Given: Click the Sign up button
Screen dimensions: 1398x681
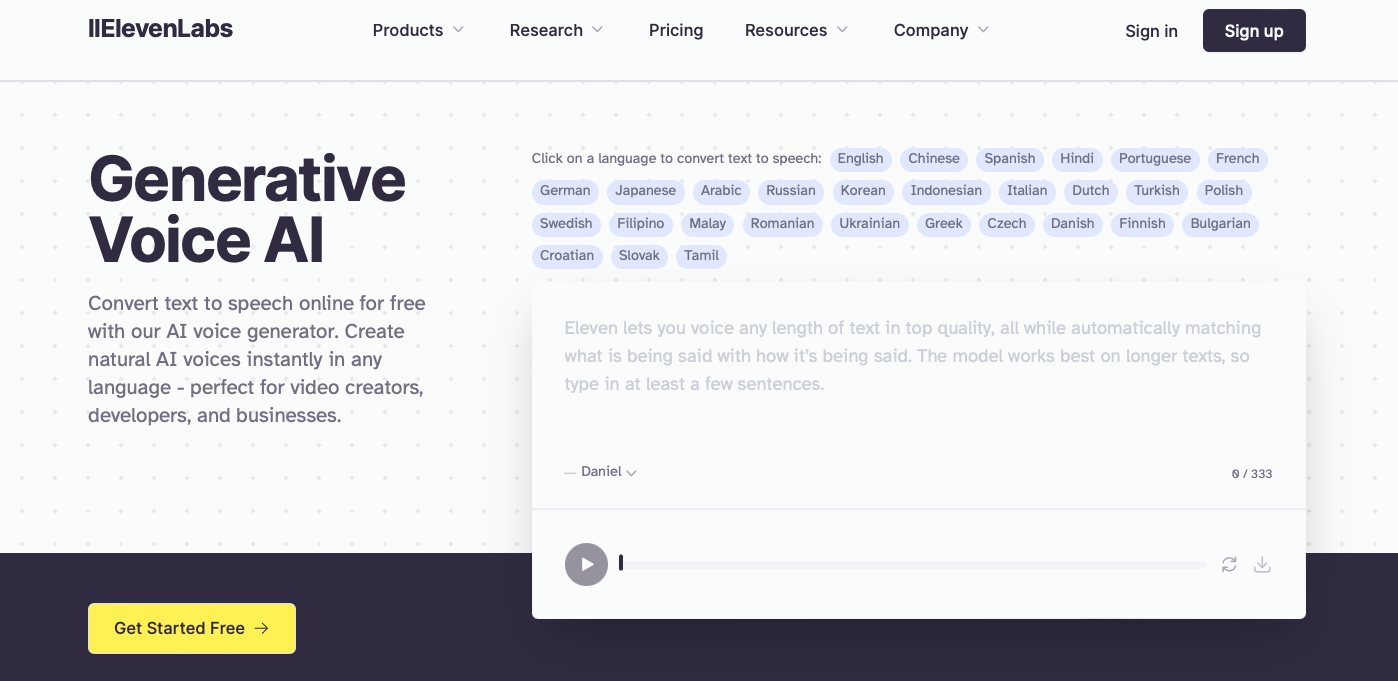Looking at the screenshot, I should [x=1254, y=30].
